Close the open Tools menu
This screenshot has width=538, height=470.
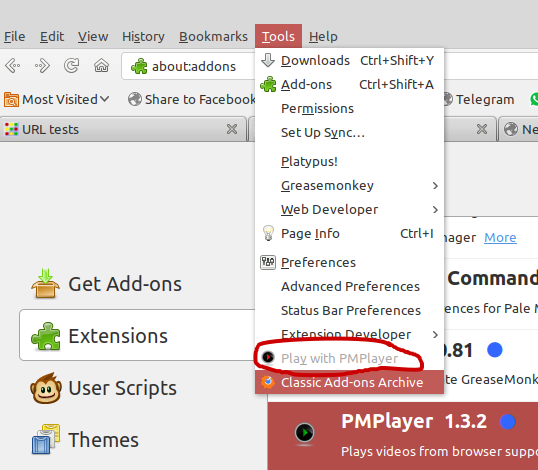(278, 36)
